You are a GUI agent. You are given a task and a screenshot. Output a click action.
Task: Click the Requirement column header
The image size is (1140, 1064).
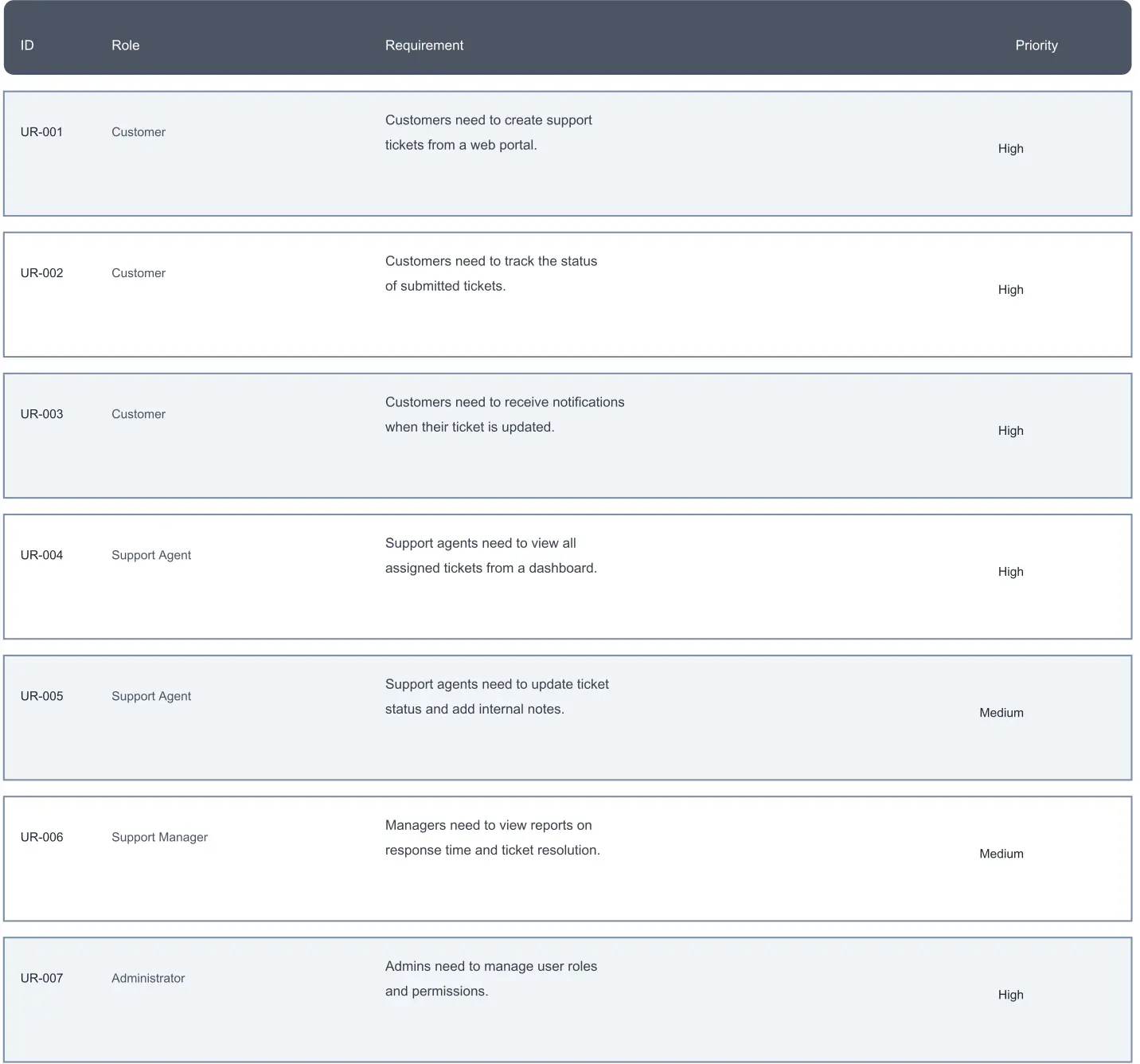(x=424, y=45)
